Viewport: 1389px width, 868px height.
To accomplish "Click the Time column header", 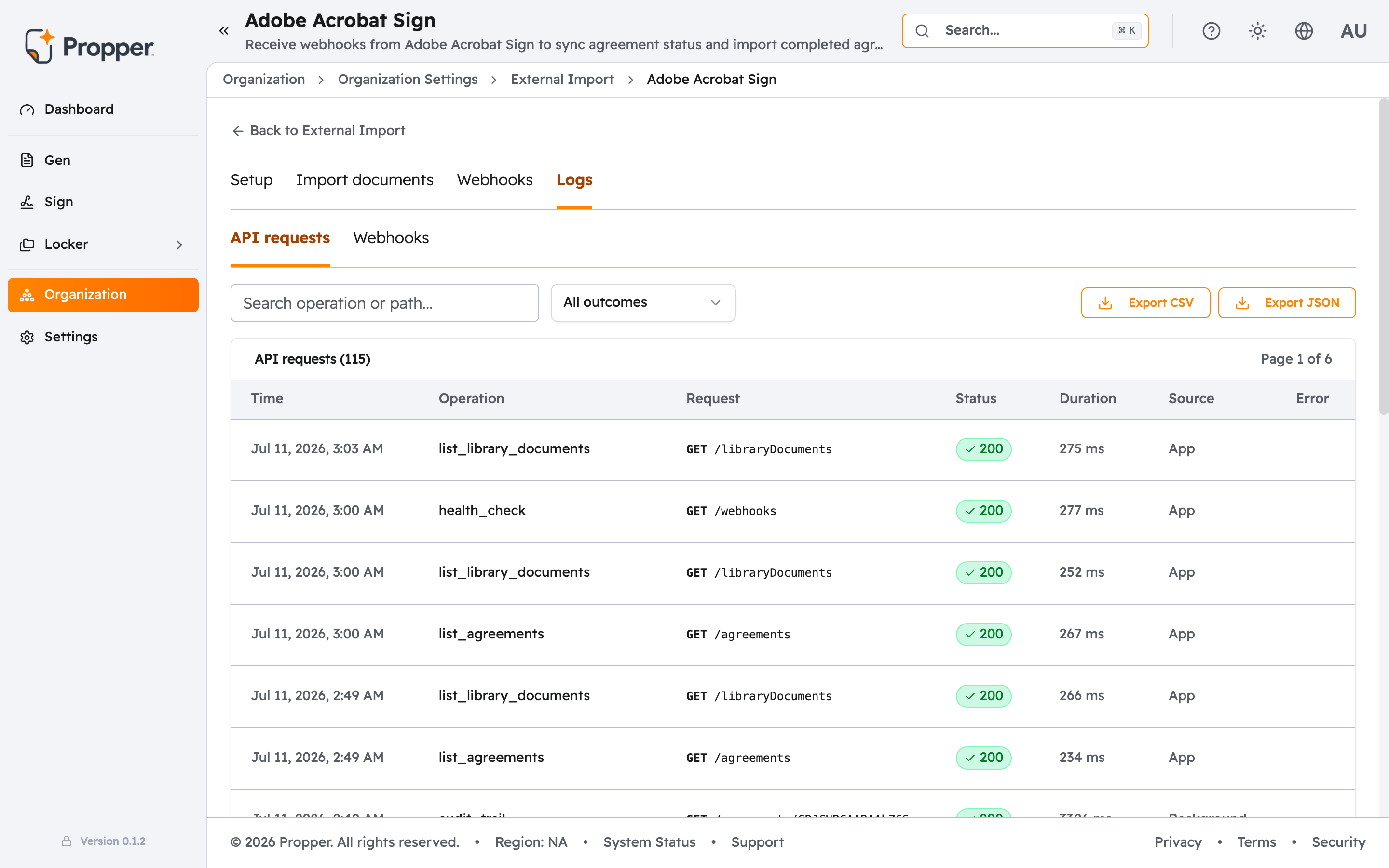I will click(267, 398).
